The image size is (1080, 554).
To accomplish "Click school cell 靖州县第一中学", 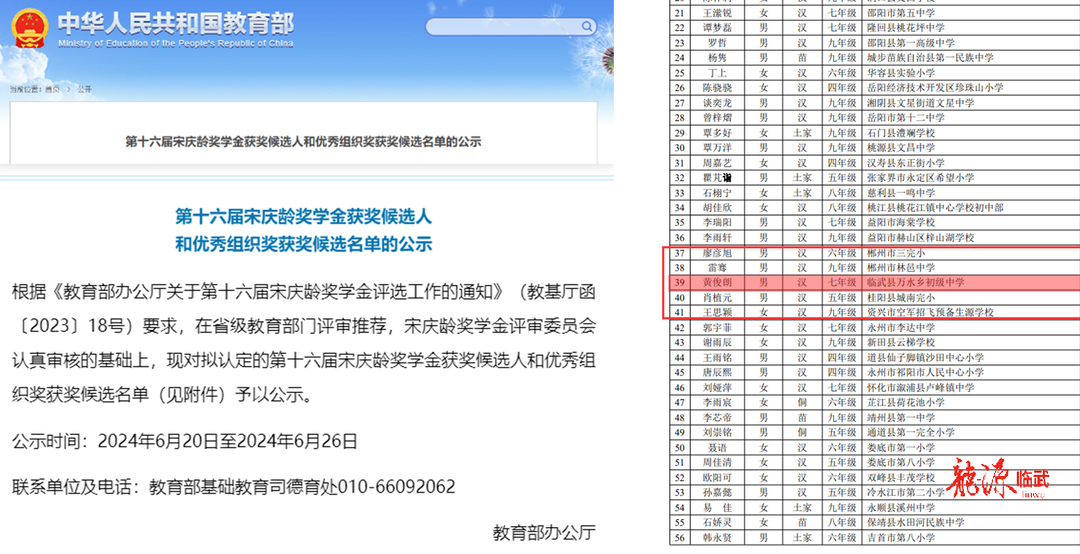I will tap(901, 418).
